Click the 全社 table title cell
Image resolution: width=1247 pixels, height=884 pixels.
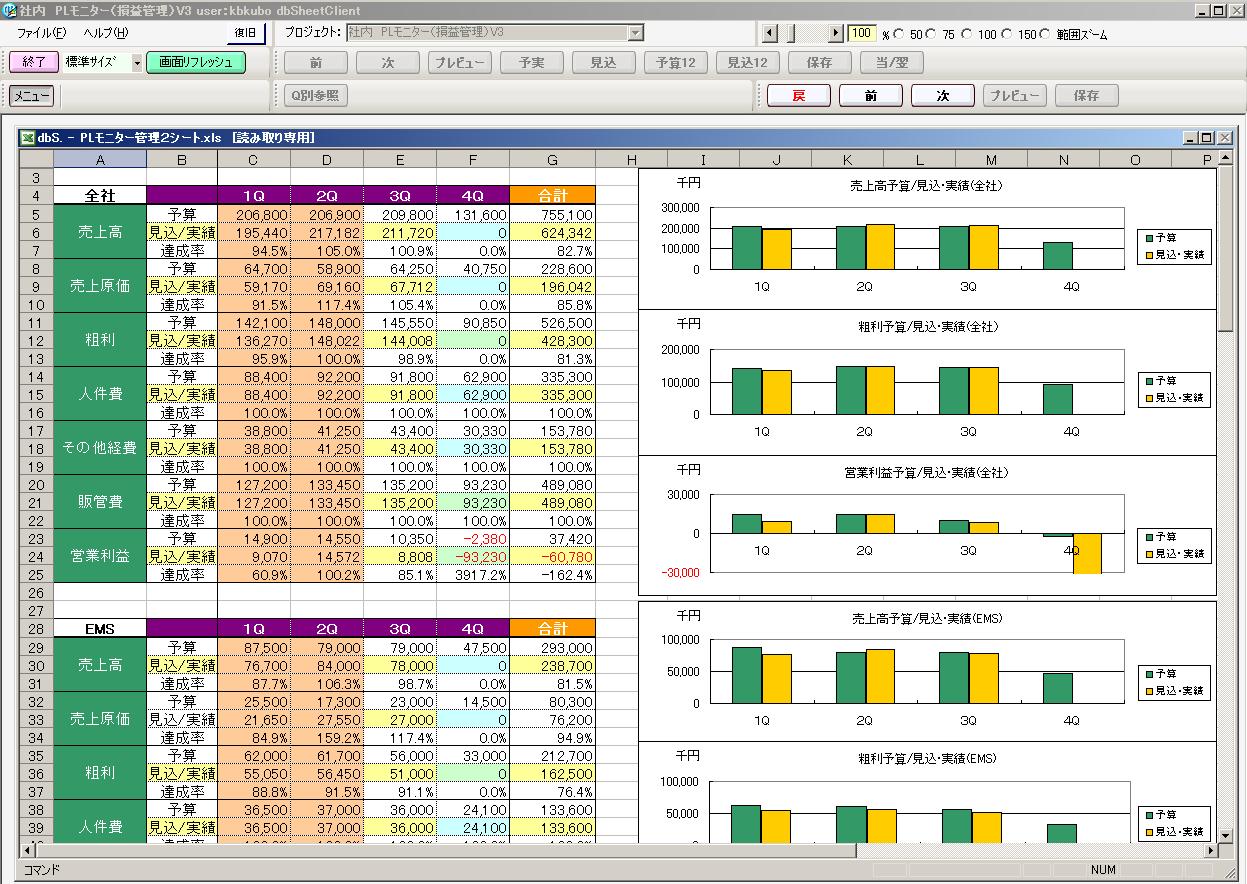(100, 196)
